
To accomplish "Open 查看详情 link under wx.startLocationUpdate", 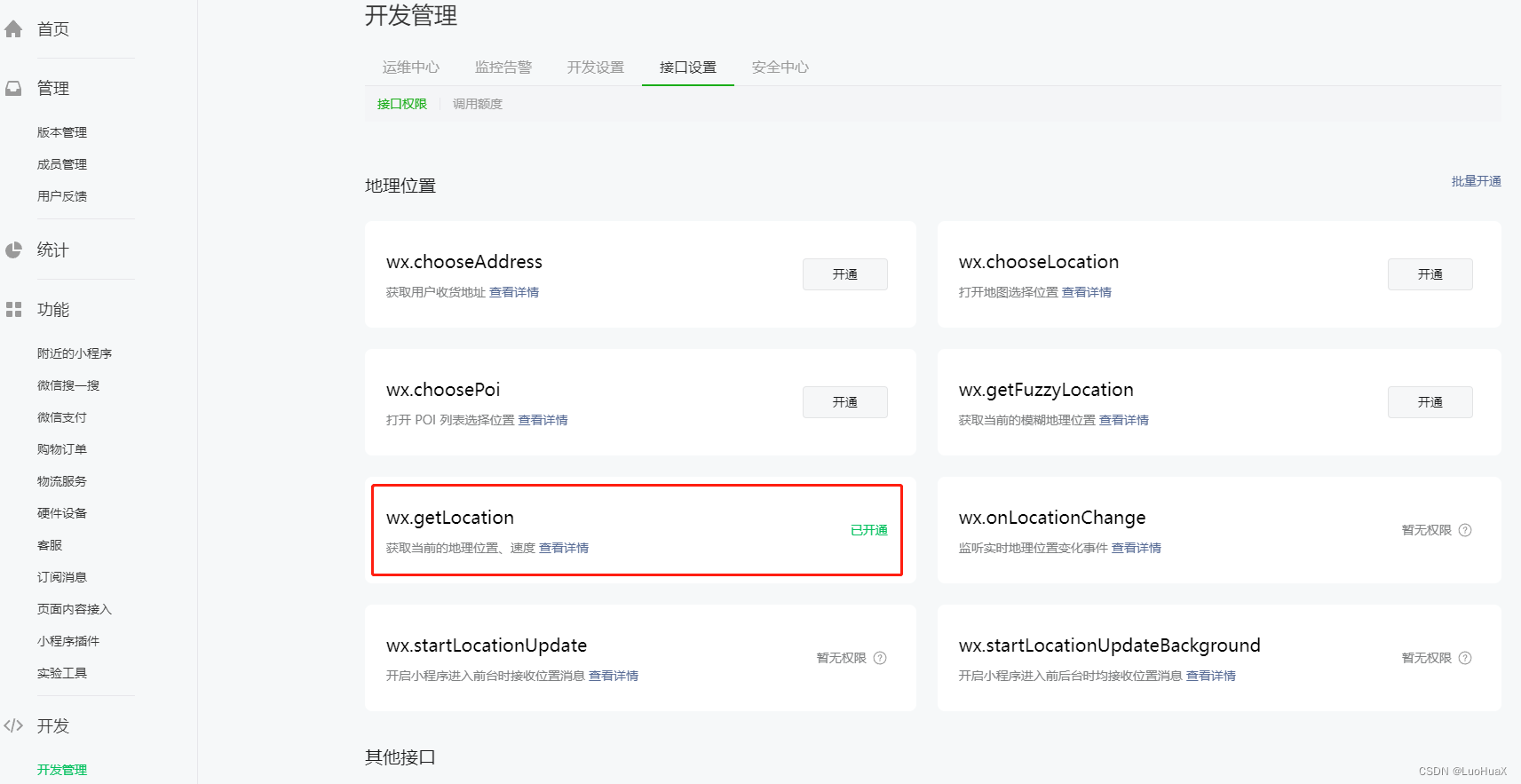I will tap(614, 676).
